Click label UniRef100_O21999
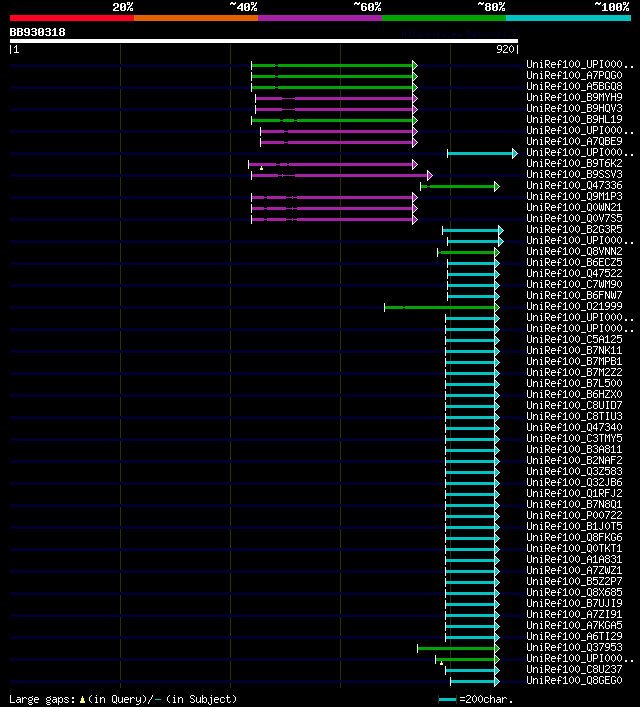The width and height of the screenshot is (640, 707). pos(574,306)
